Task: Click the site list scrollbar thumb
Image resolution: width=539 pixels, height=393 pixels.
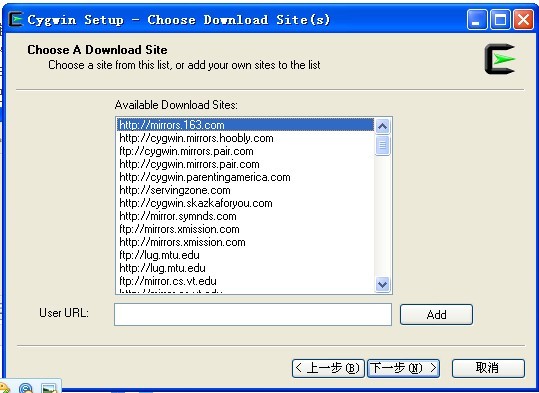Action: point(383,145)
